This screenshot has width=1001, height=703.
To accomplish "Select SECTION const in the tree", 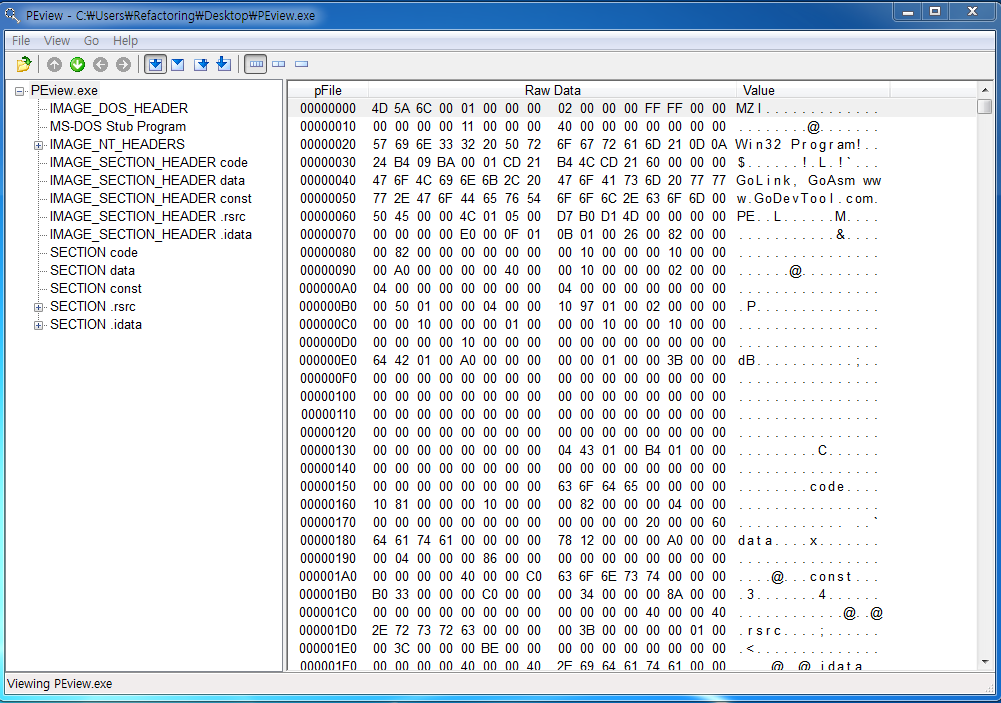I will [96, 289].
